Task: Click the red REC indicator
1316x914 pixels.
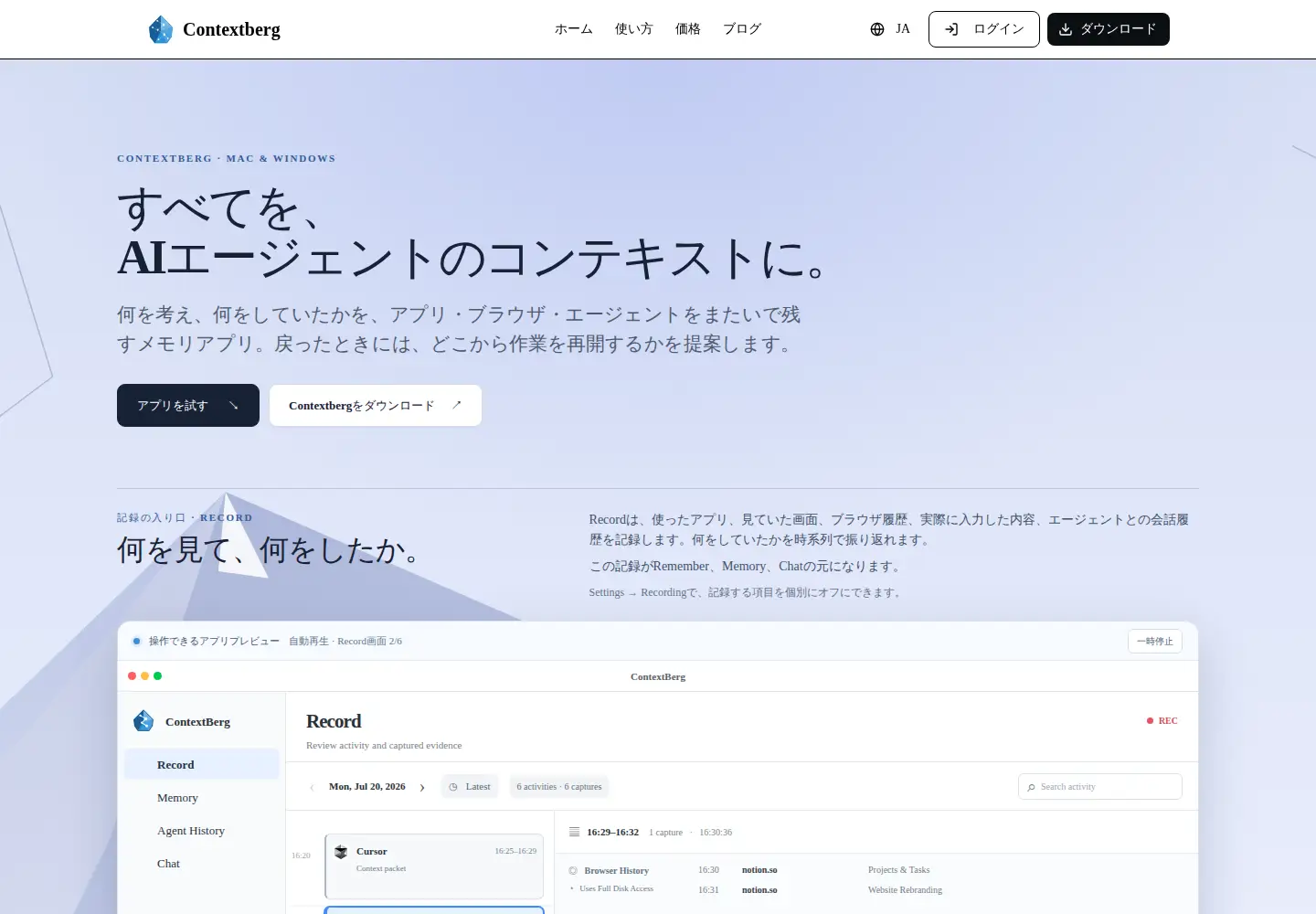Action: (1162, 721)
